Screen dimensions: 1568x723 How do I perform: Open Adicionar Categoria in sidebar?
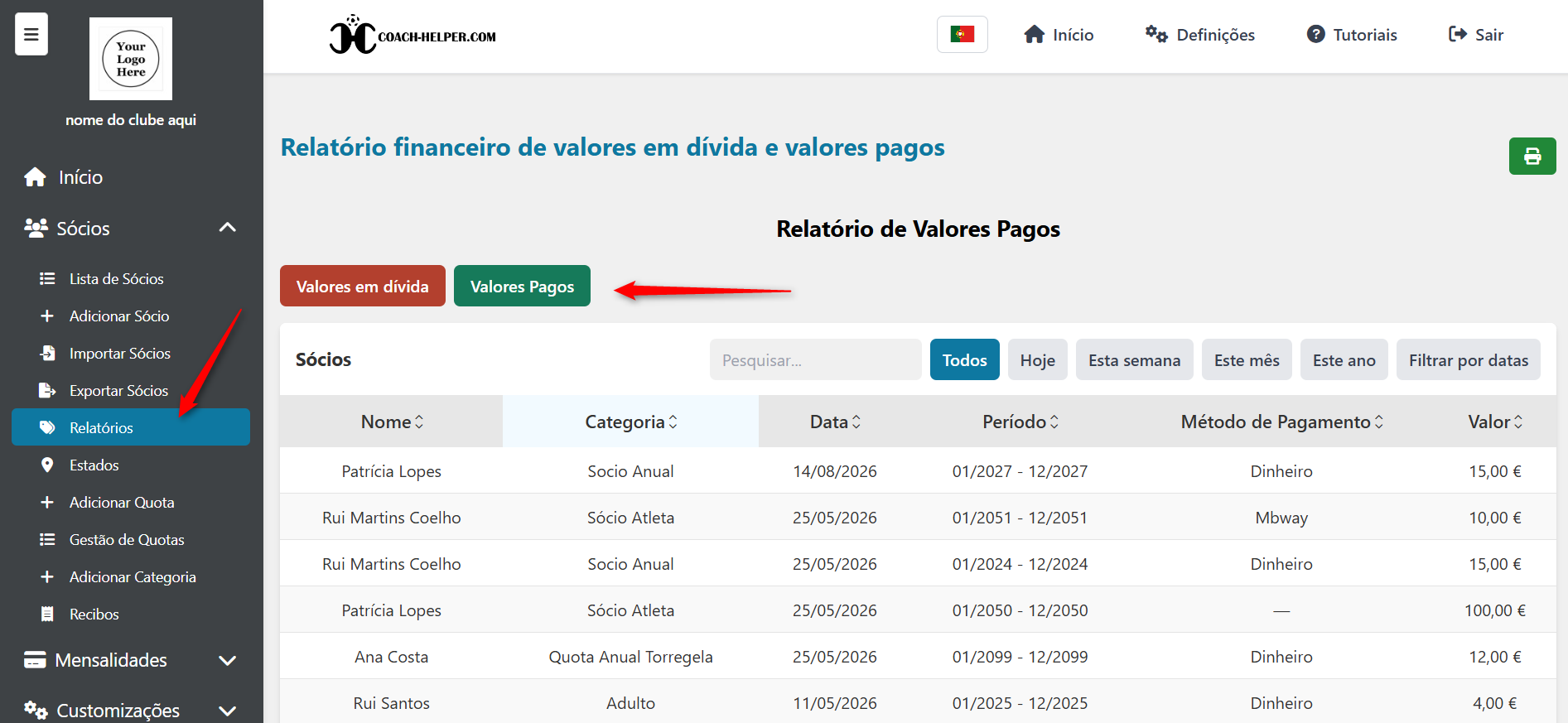tap(131, 577)
